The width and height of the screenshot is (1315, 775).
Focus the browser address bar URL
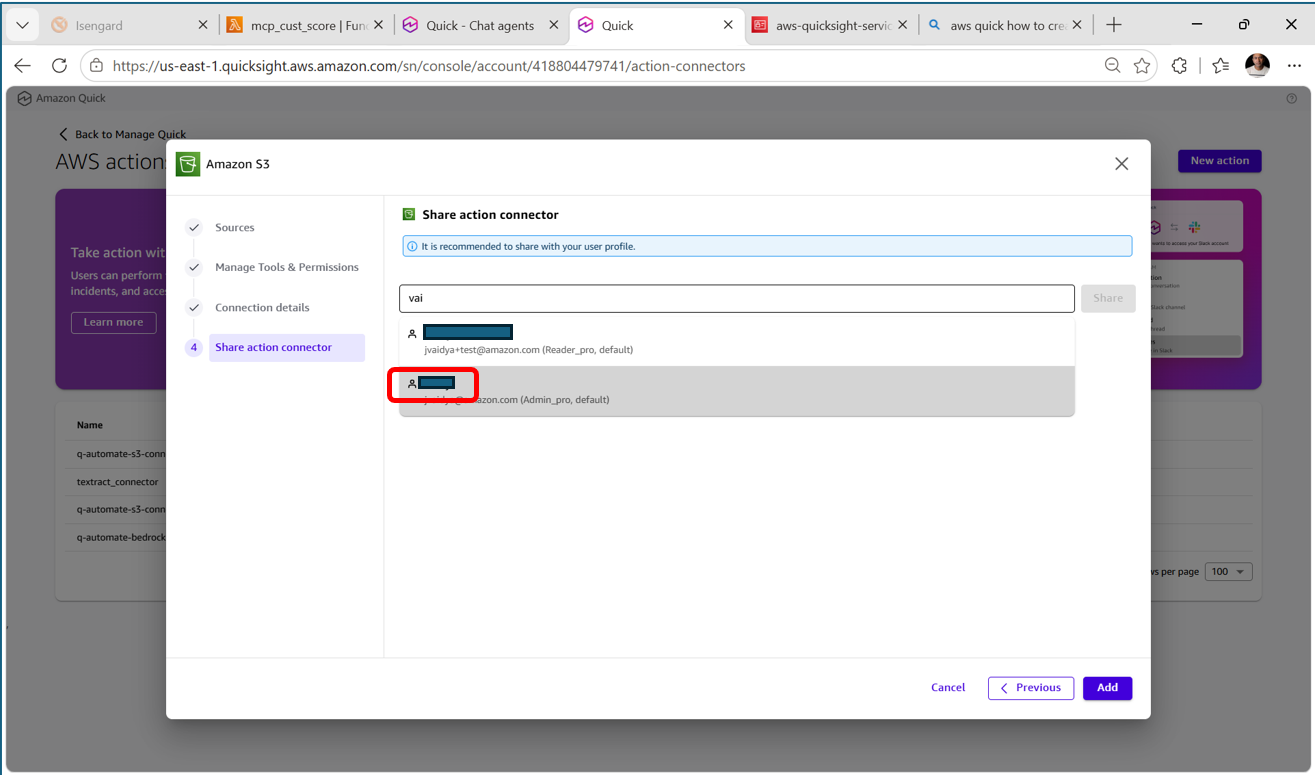pos(429,66)
